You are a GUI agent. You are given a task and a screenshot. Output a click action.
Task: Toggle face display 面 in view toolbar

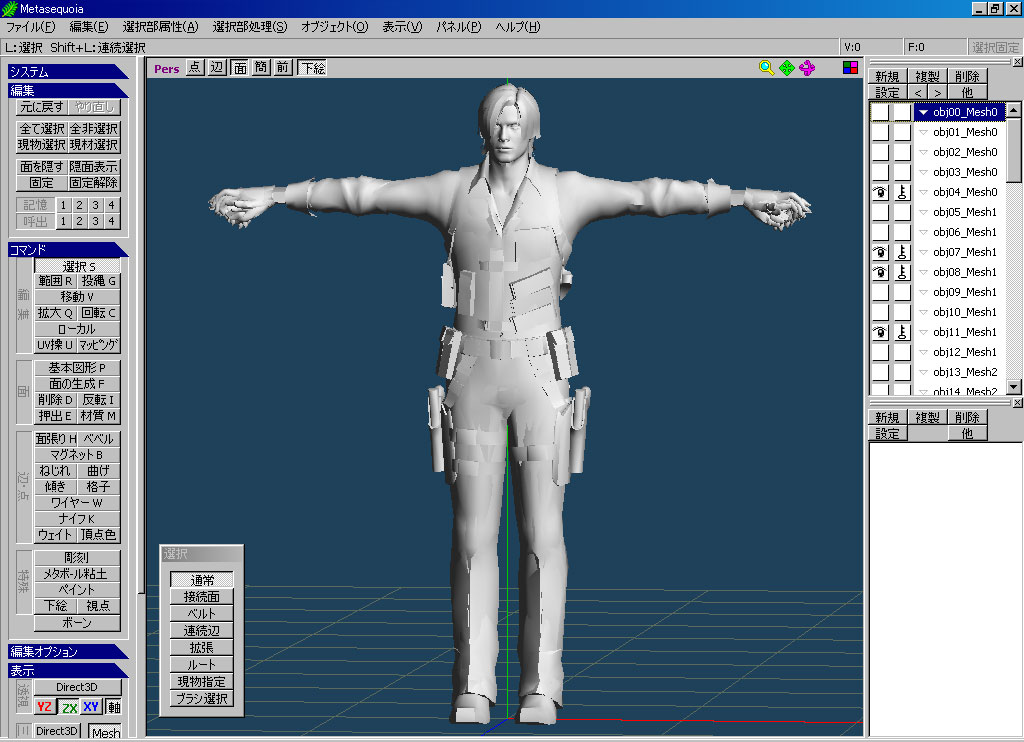pos(240,67)
